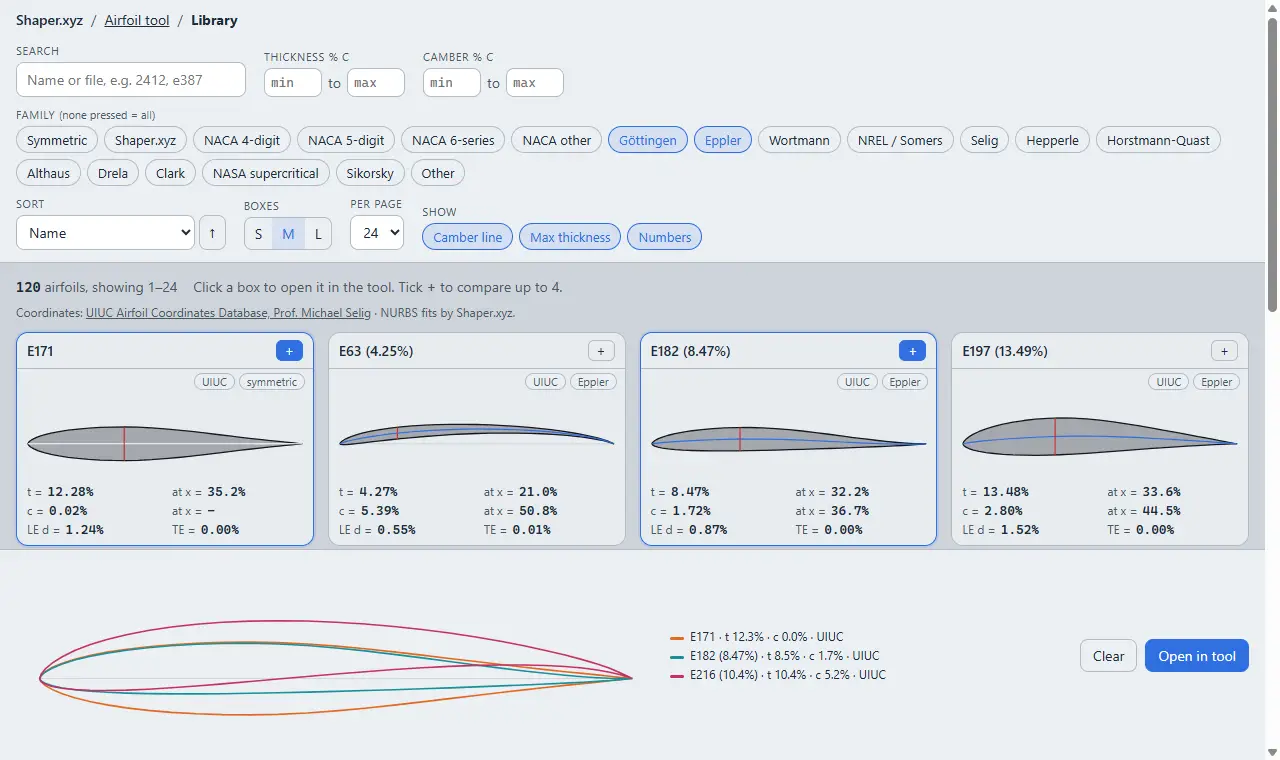1280x760 pixels.
Task: Select small box size S
Action: coord(259,234)
